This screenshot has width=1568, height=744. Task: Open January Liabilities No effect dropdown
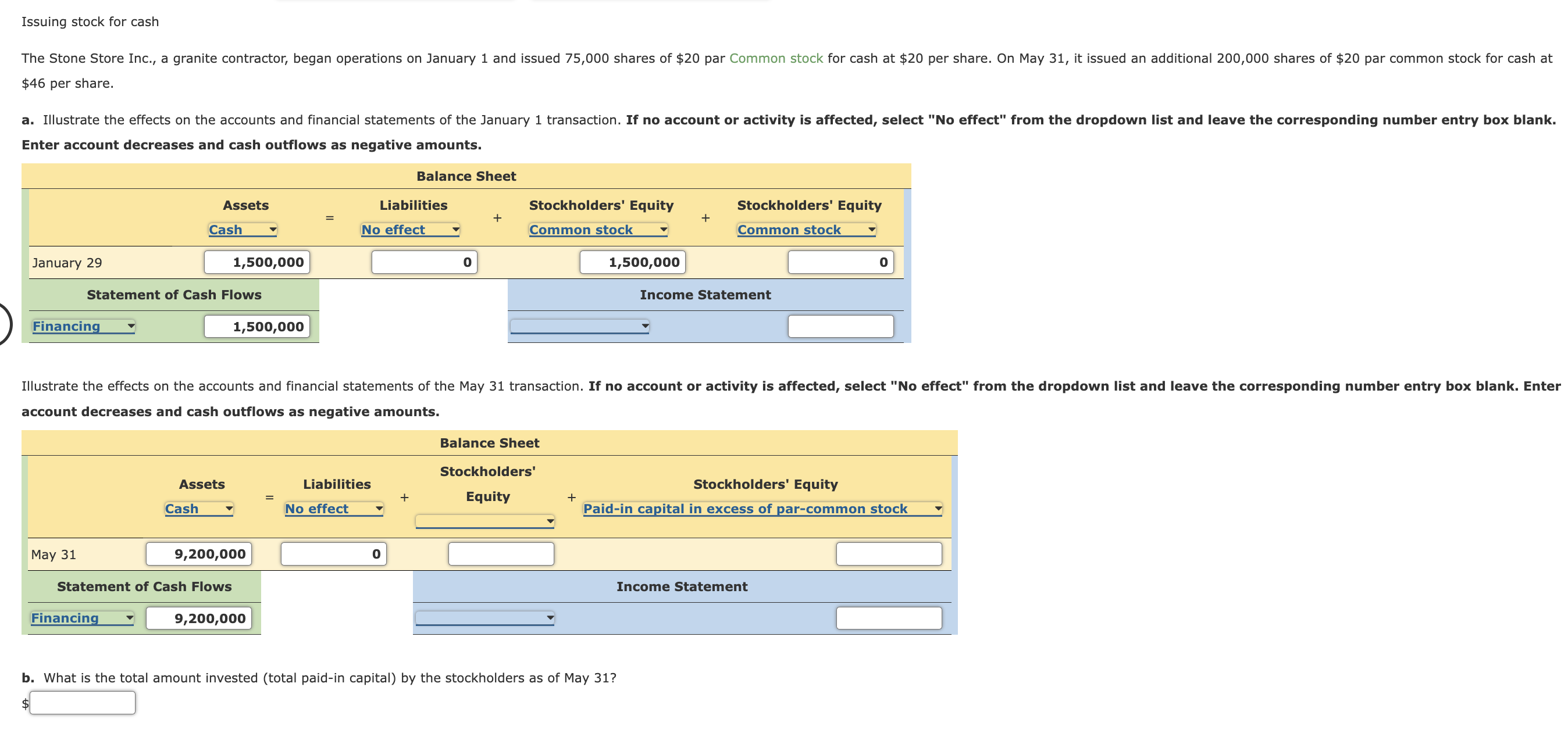pos(409,230)
